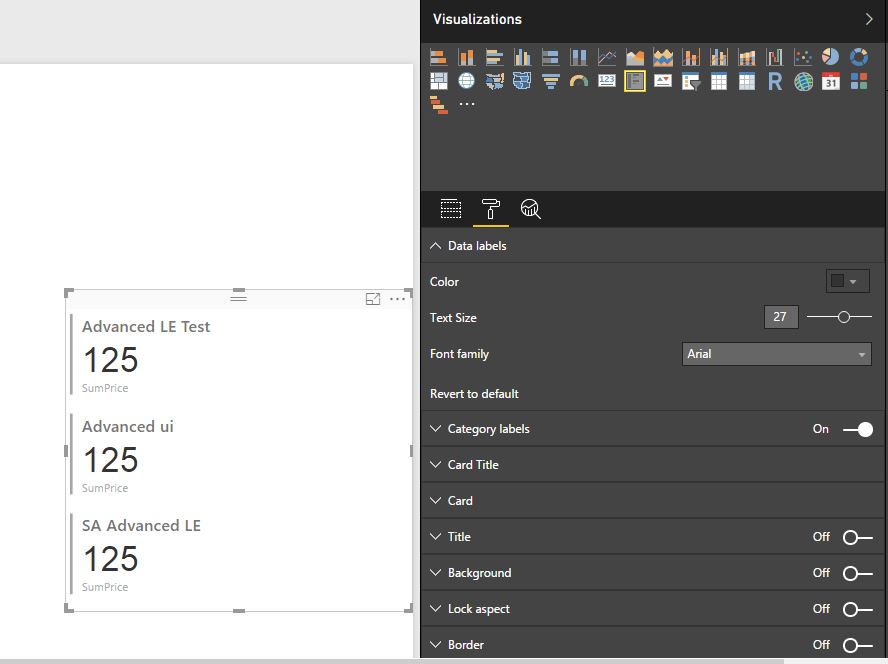Expand the Title section
The width and height of the screenshot is (888, 664).
(x=435, y=537)
